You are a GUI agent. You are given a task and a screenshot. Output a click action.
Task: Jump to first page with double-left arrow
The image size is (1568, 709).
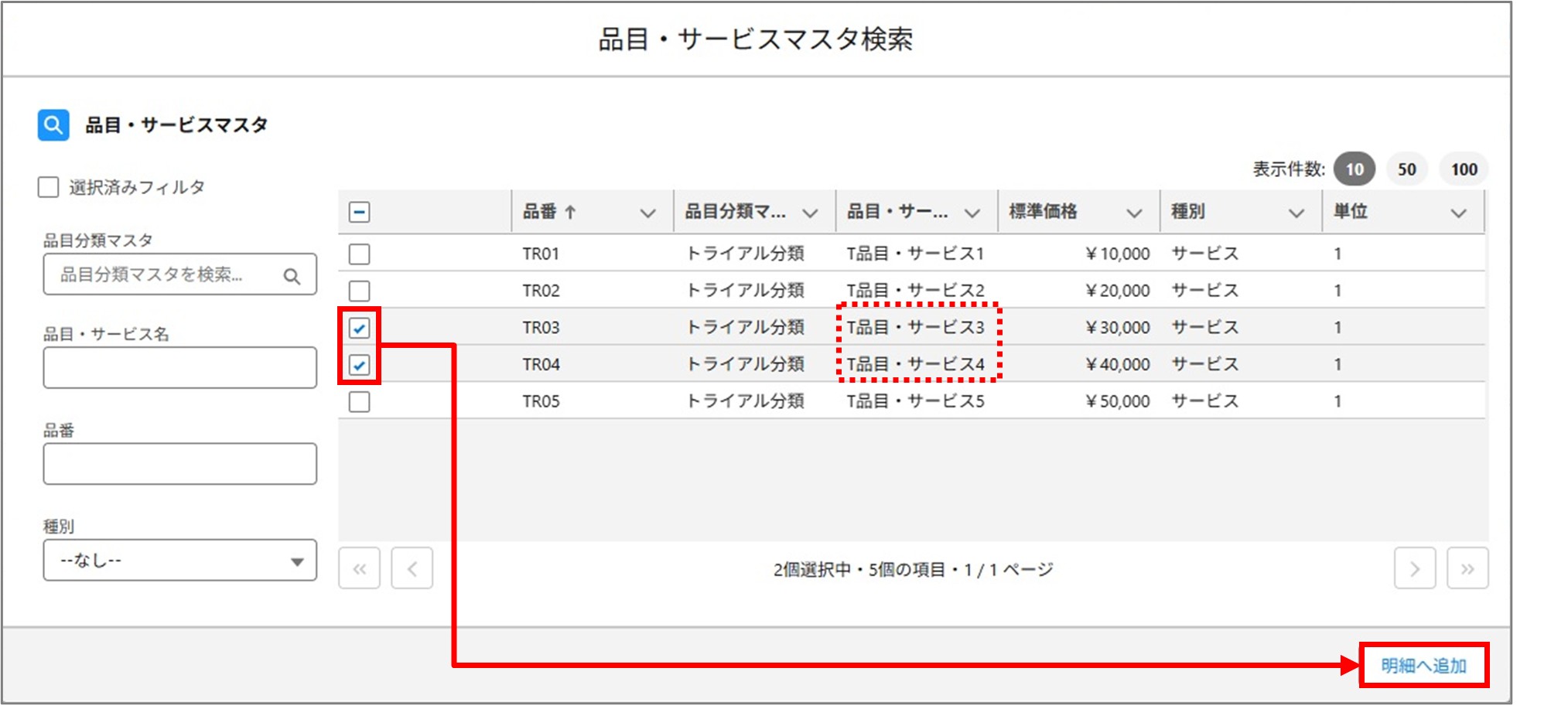coord(359,568)
